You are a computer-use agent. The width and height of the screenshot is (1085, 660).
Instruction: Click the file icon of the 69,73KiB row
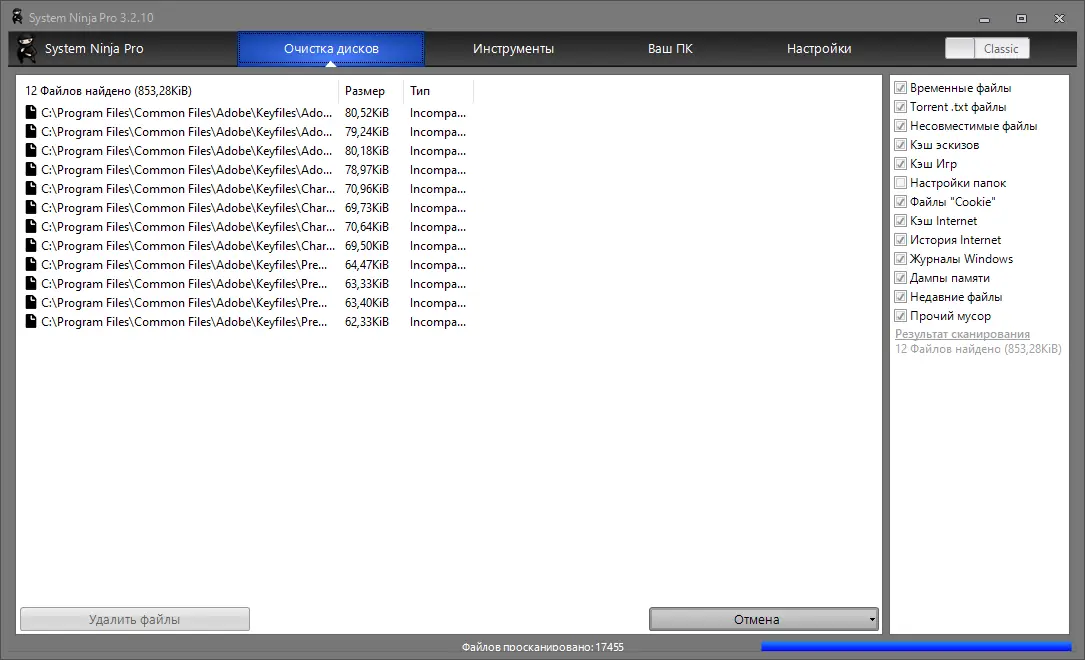tap(30, 208)
